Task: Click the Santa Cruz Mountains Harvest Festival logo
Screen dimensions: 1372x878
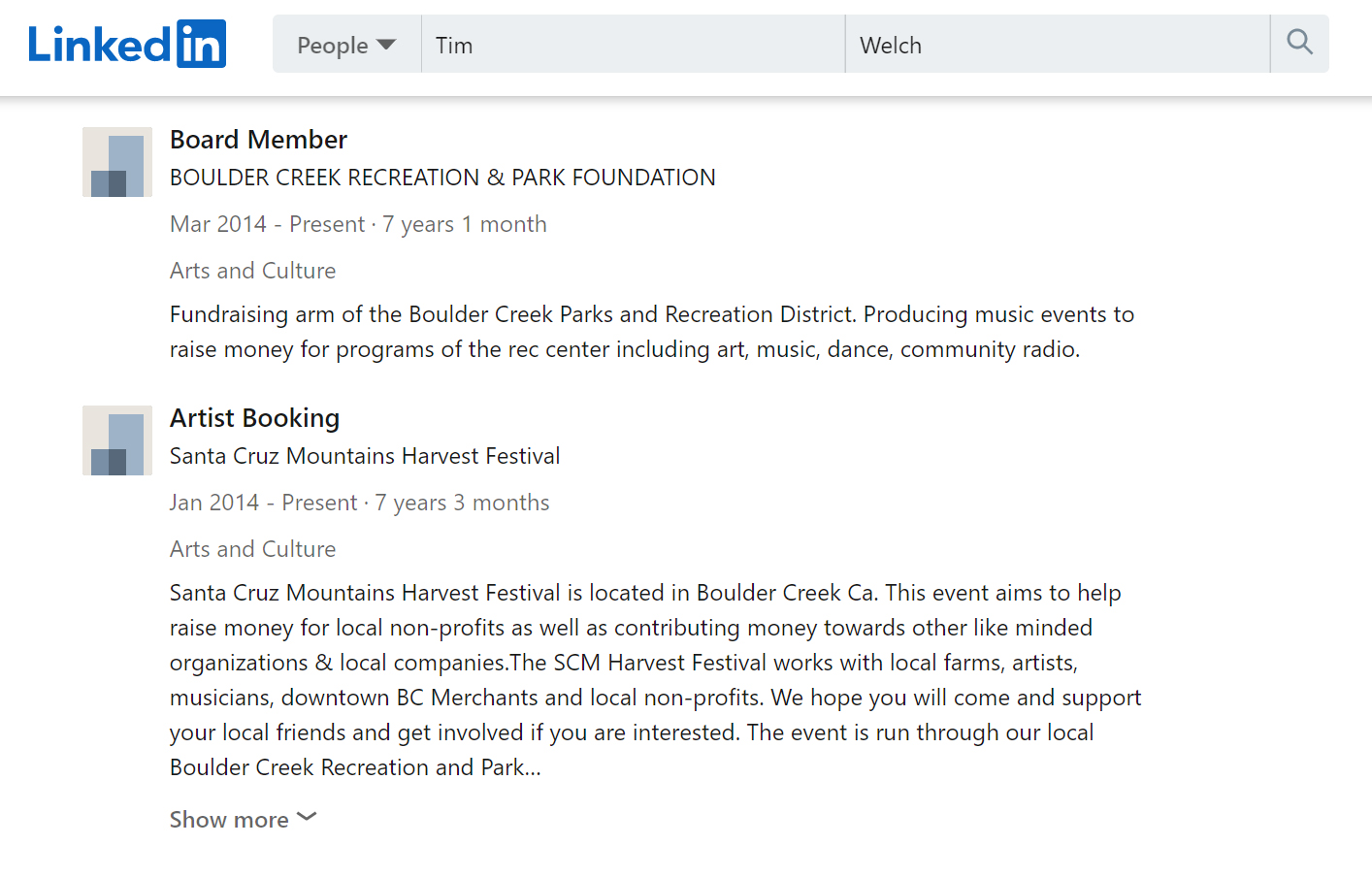Action: 117,440
